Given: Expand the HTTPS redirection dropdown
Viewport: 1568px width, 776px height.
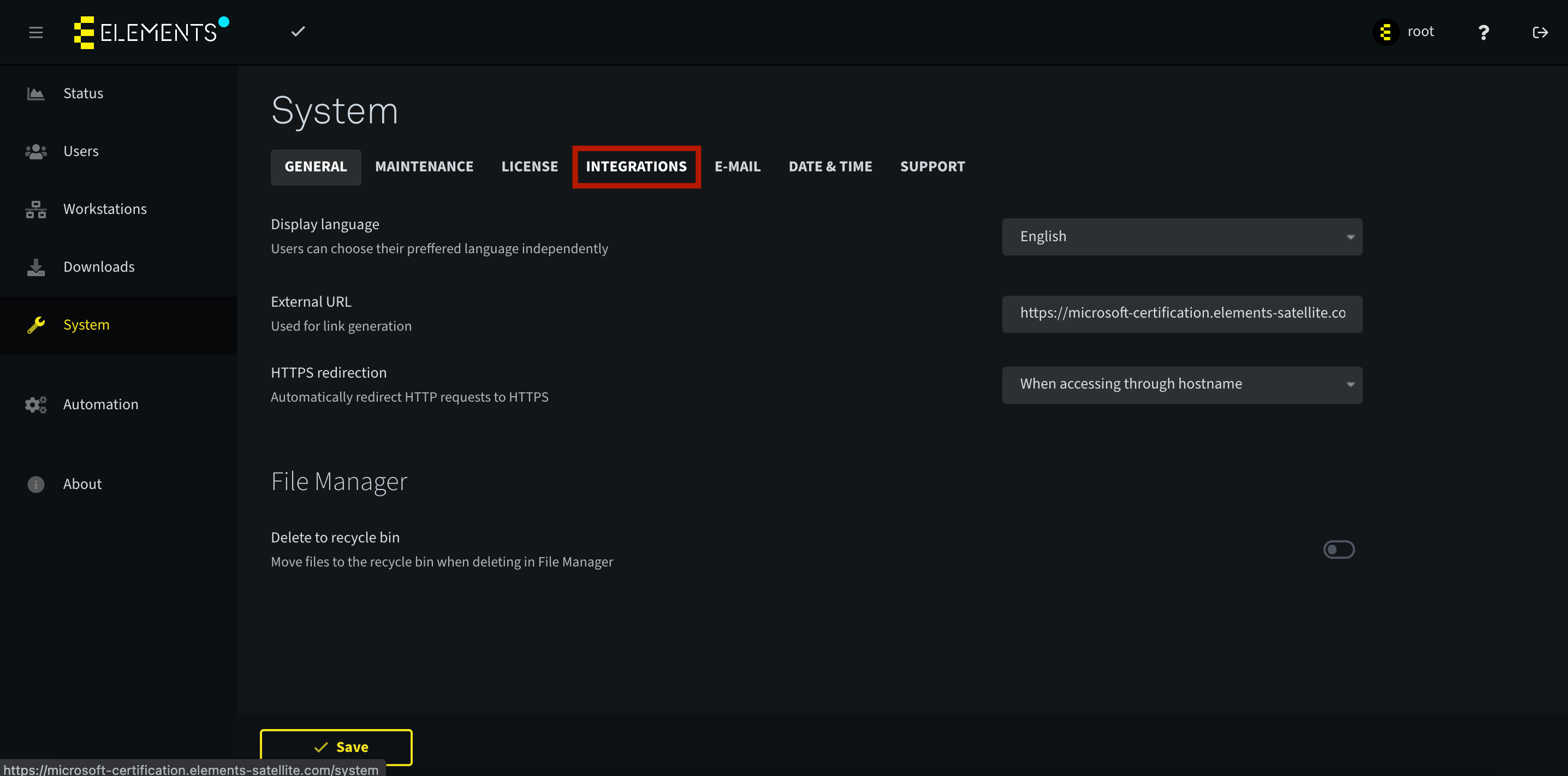Looking at the screenshot, I should [x=1181, y=385].
